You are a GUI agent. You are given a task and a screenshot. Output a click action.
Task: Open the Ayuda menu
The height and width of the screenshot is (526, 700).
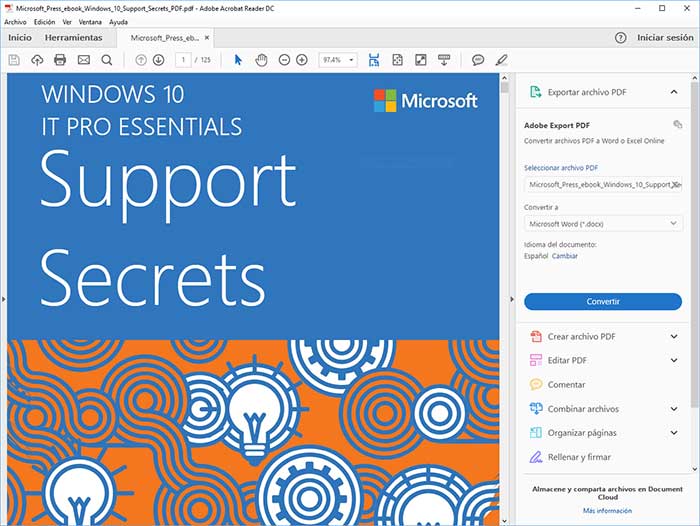click(x=118, y=22)
